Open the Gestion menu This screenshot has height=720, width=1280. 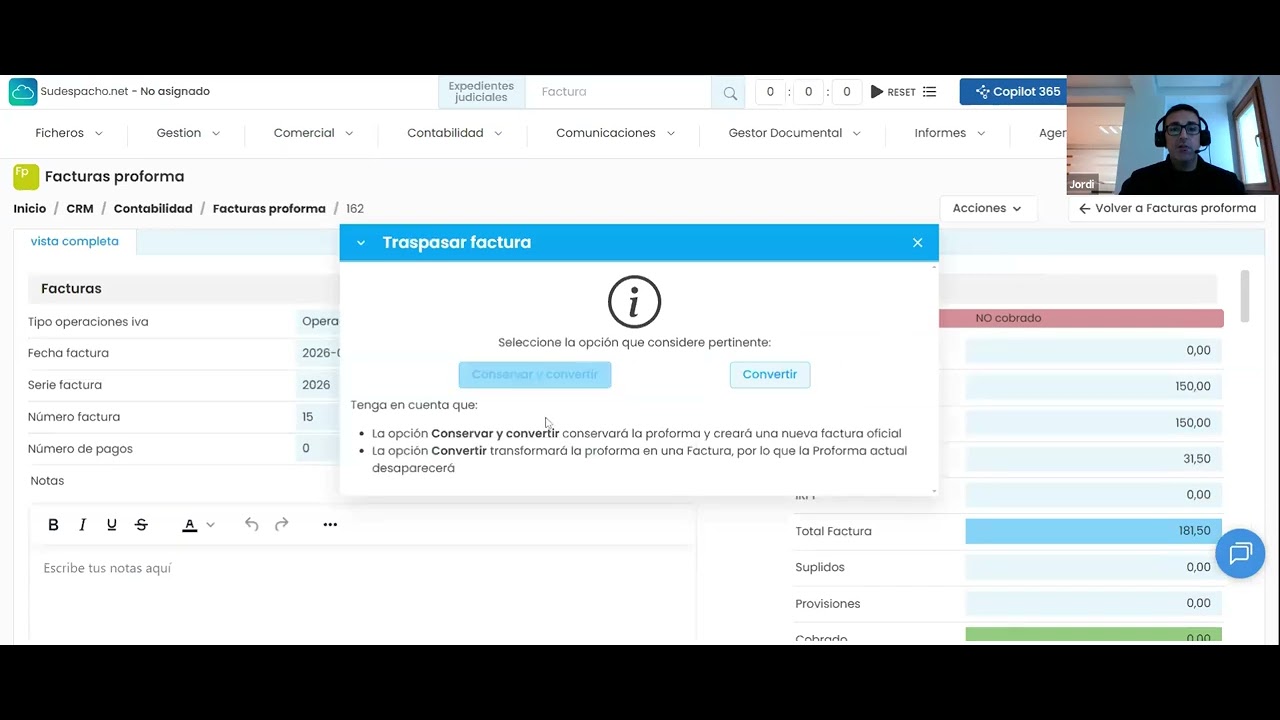(x=188, y=133)
